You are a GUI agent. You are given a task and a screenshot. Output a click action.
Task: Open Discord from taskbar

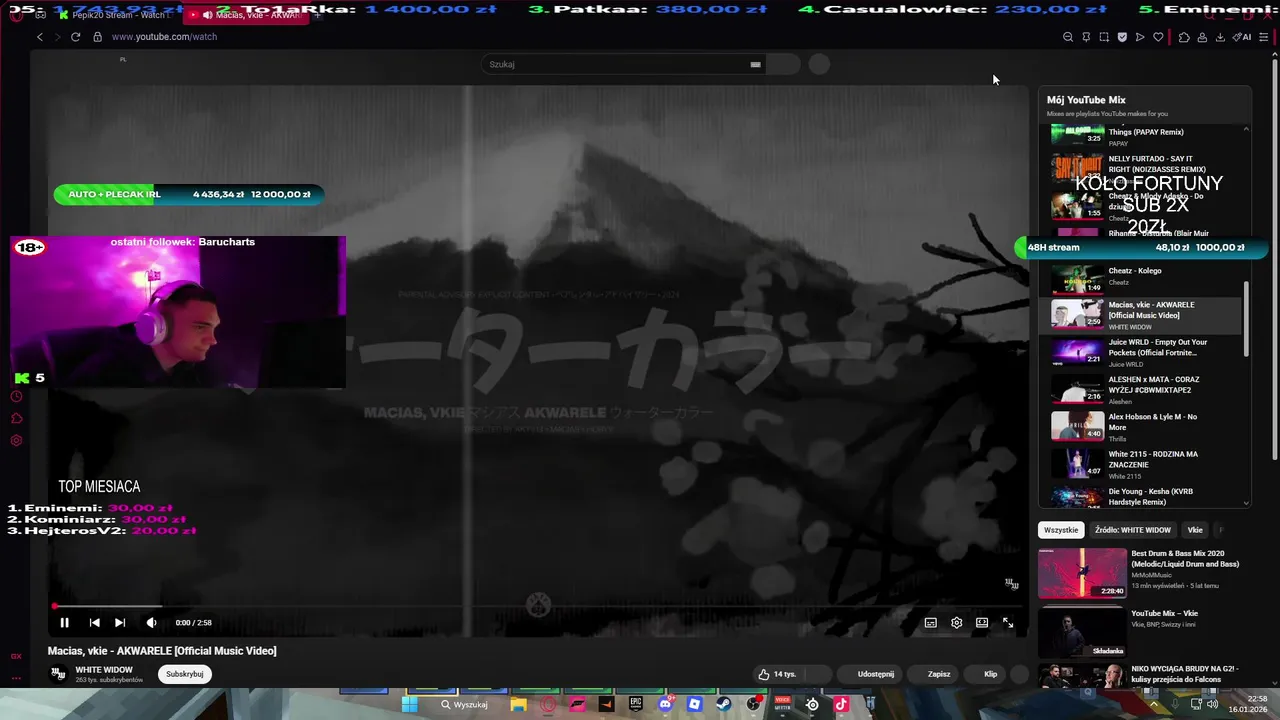[665, 704]
